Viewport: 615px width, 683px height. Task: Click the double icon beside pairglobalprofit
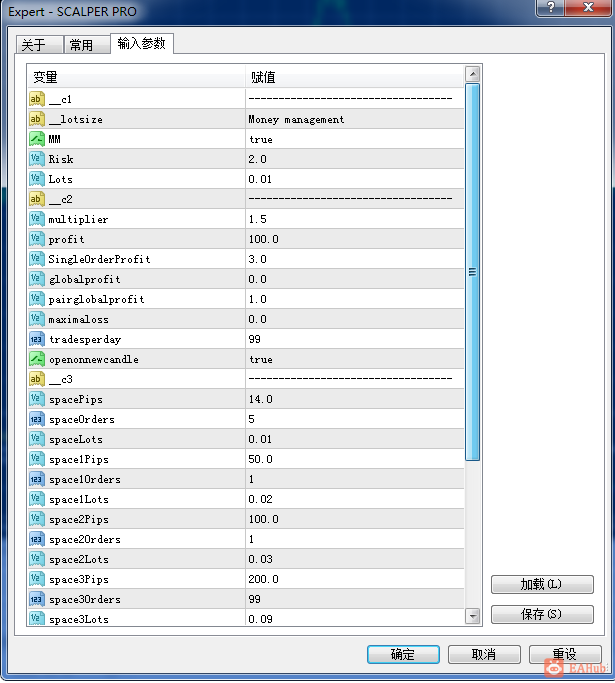click(x=37, y=299)
